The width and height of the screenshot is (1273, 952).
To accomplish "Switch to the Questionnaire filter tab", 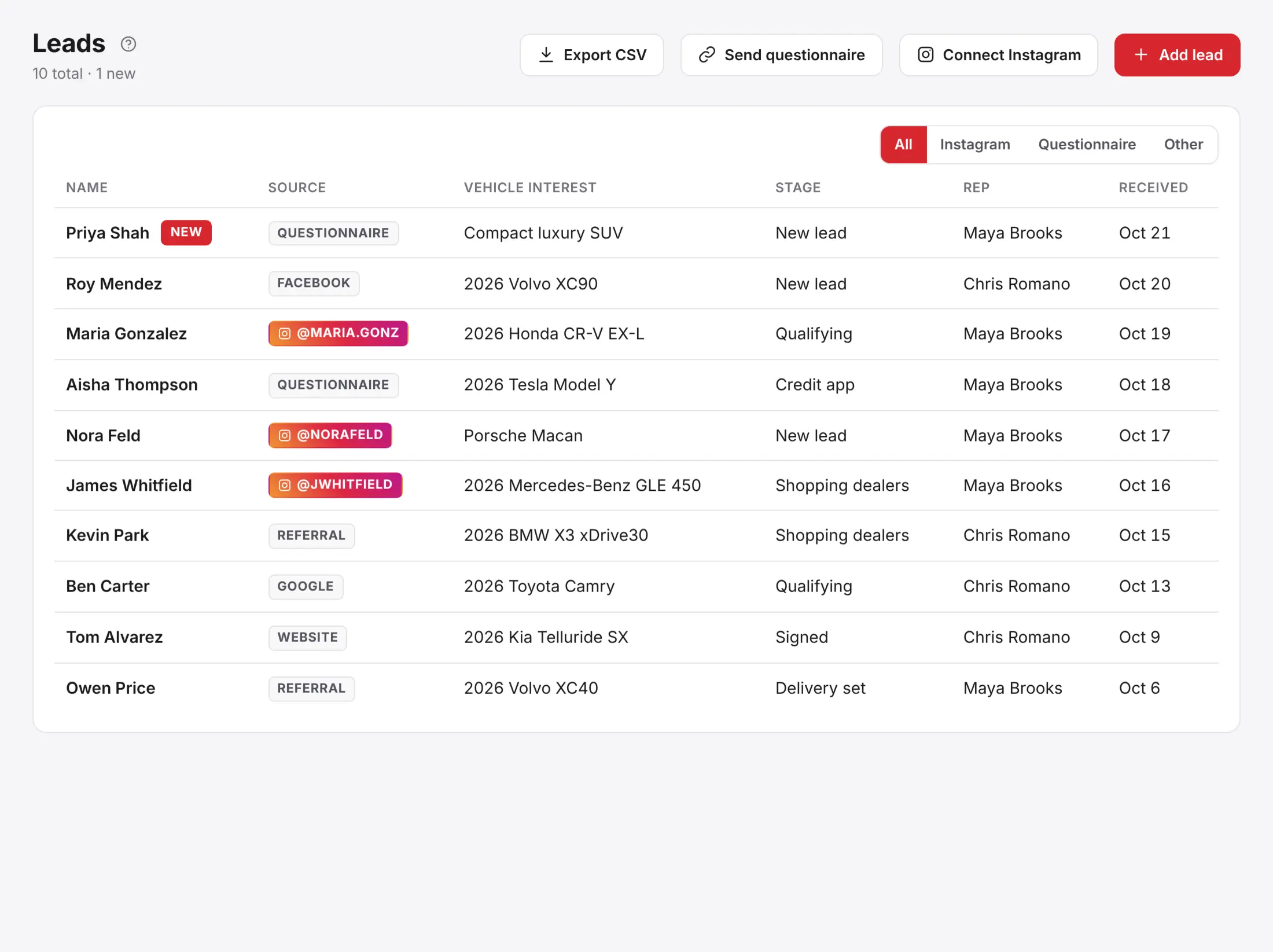I will point(1087,145).
